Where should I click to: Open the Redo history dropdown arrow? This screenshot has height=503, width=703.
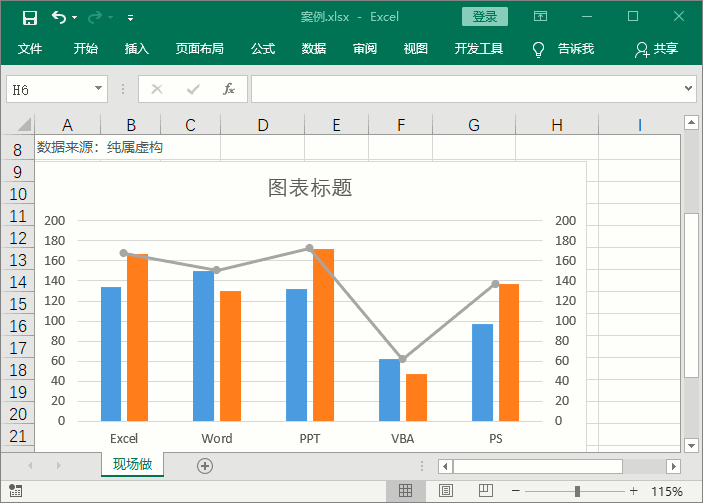tap(110, 17)
